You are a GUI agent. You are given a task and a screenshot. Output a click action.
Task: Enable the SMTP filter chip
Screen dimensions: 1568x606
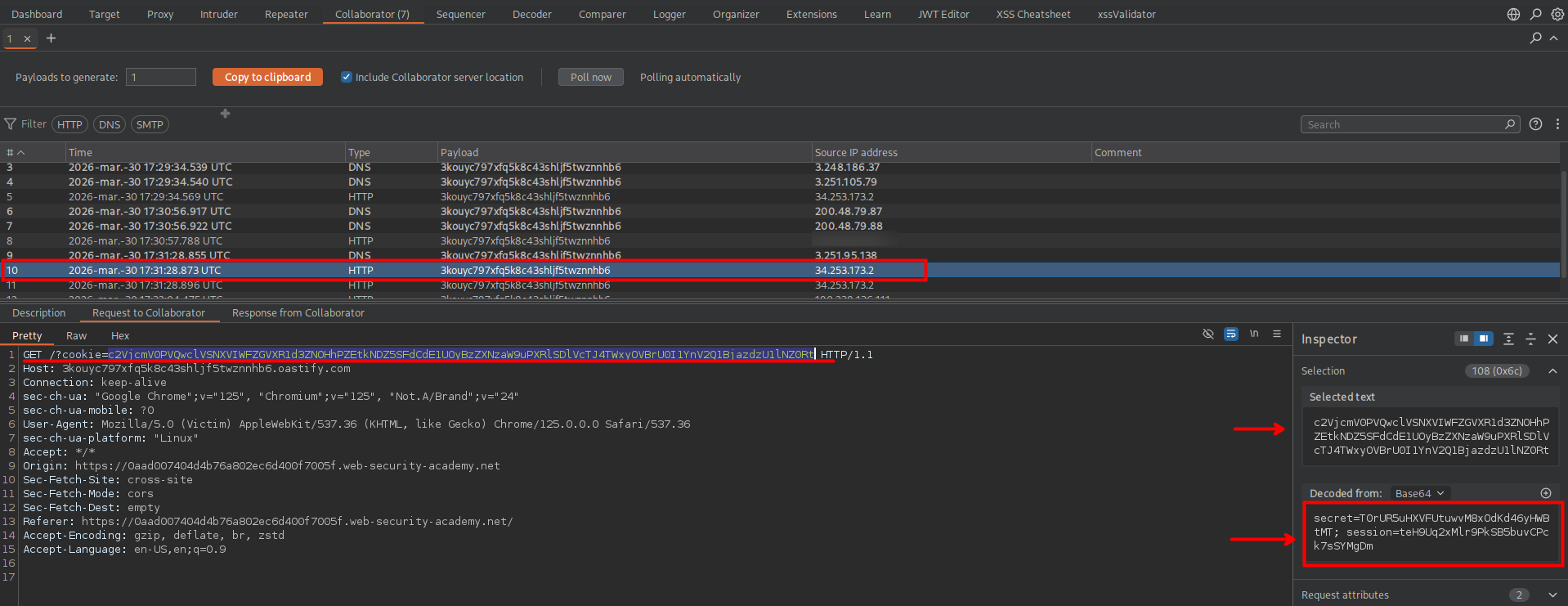(150, 124)
